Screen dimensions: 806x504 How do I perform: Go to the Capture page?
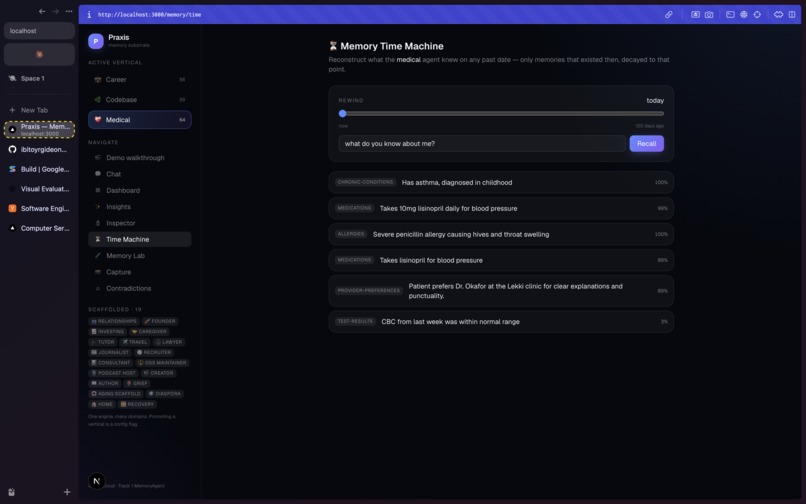[x=139, y=272]
